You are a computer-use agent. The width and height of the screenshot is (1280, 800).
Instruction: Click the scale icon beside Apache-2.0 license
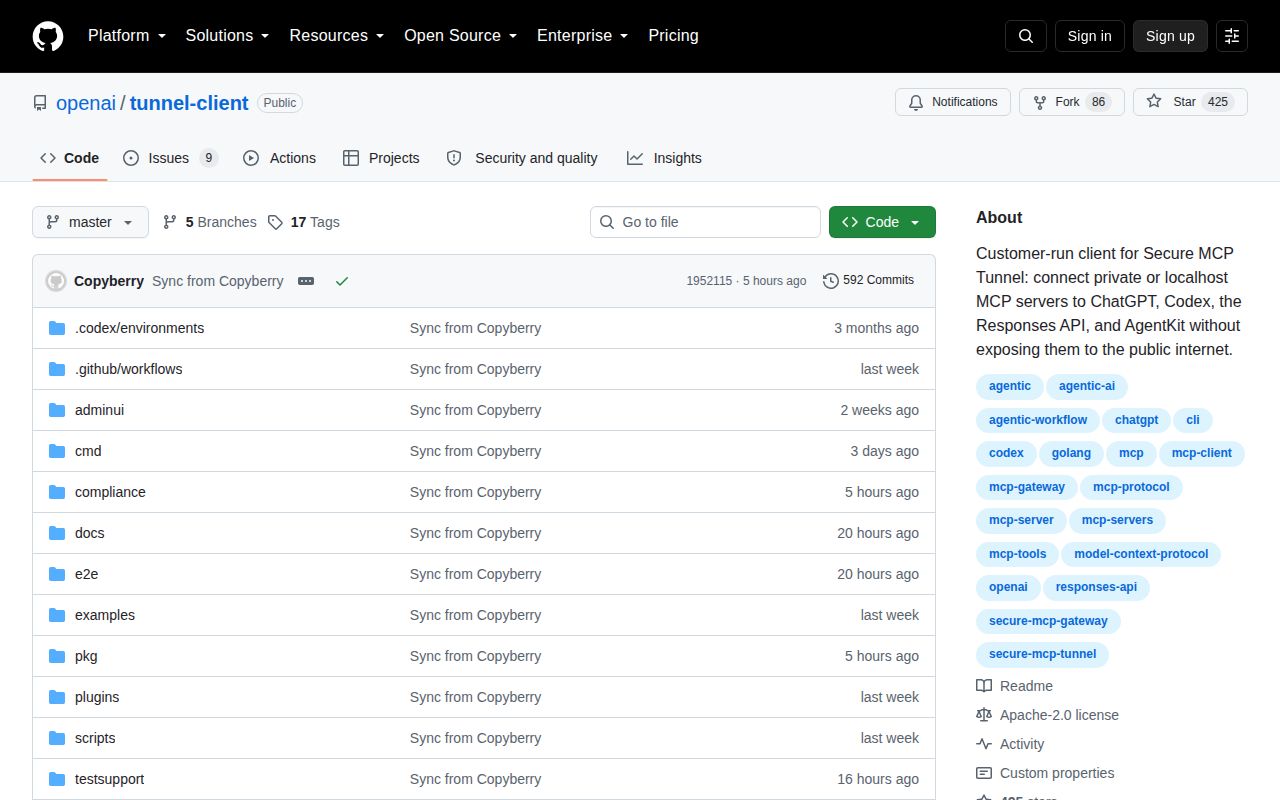[984, 715]
